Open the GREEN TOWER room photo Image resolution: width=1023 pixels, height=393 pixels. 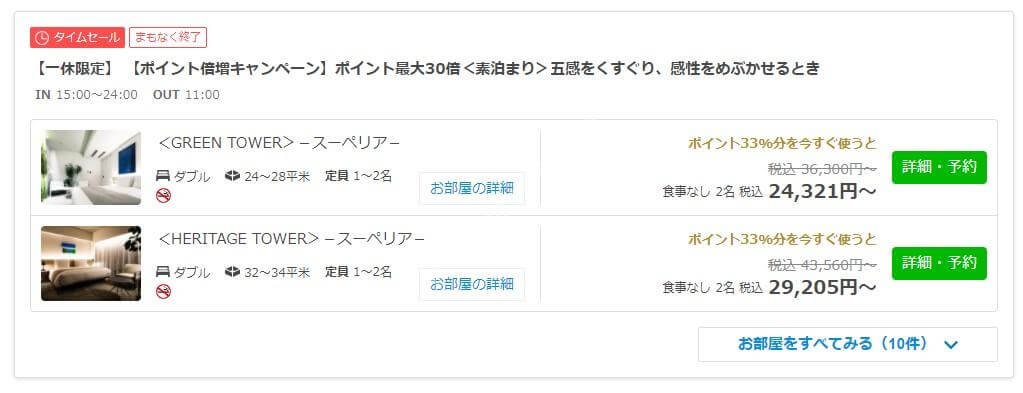[x=91, y=167]
